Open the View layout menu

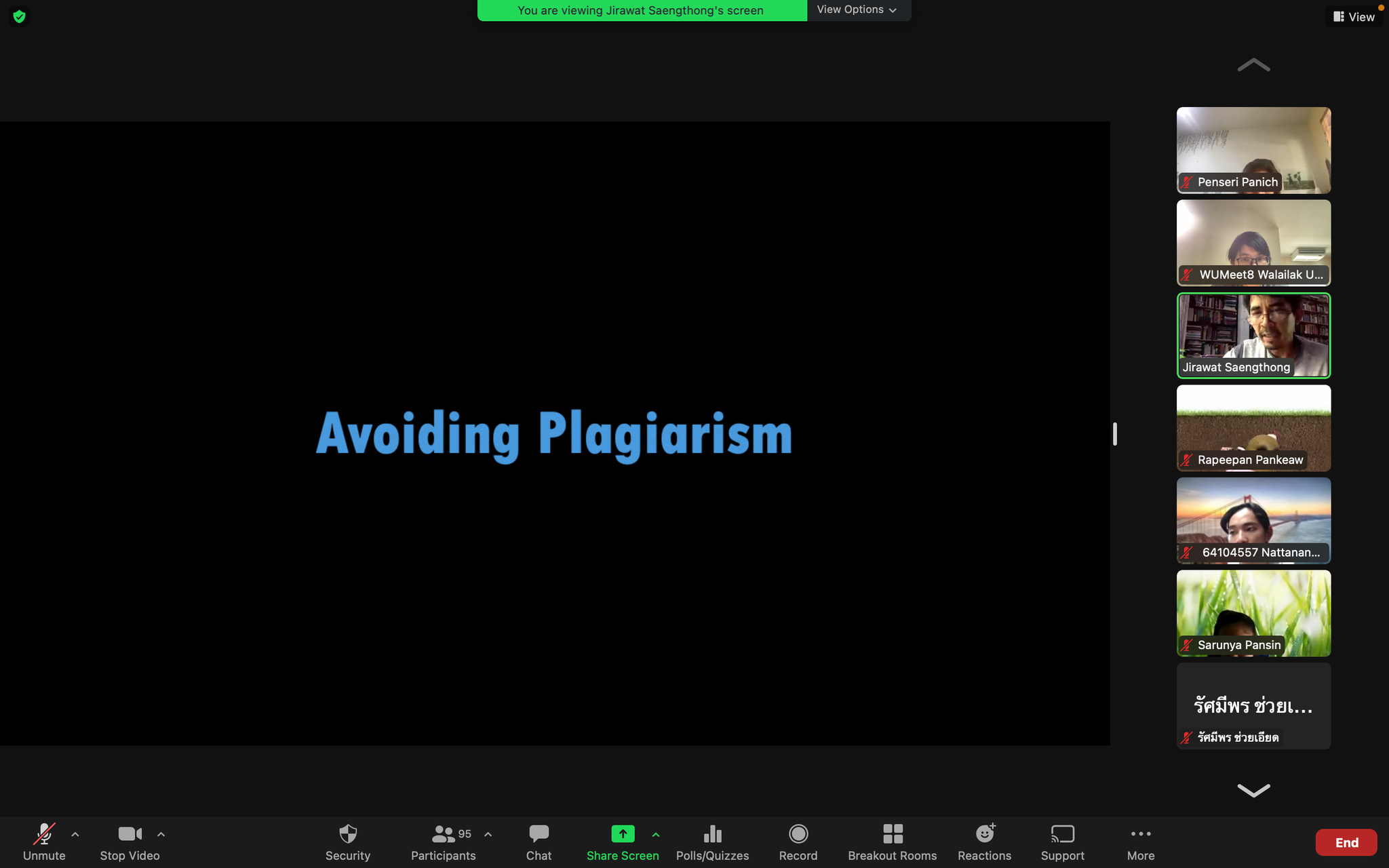point(1354,17)
